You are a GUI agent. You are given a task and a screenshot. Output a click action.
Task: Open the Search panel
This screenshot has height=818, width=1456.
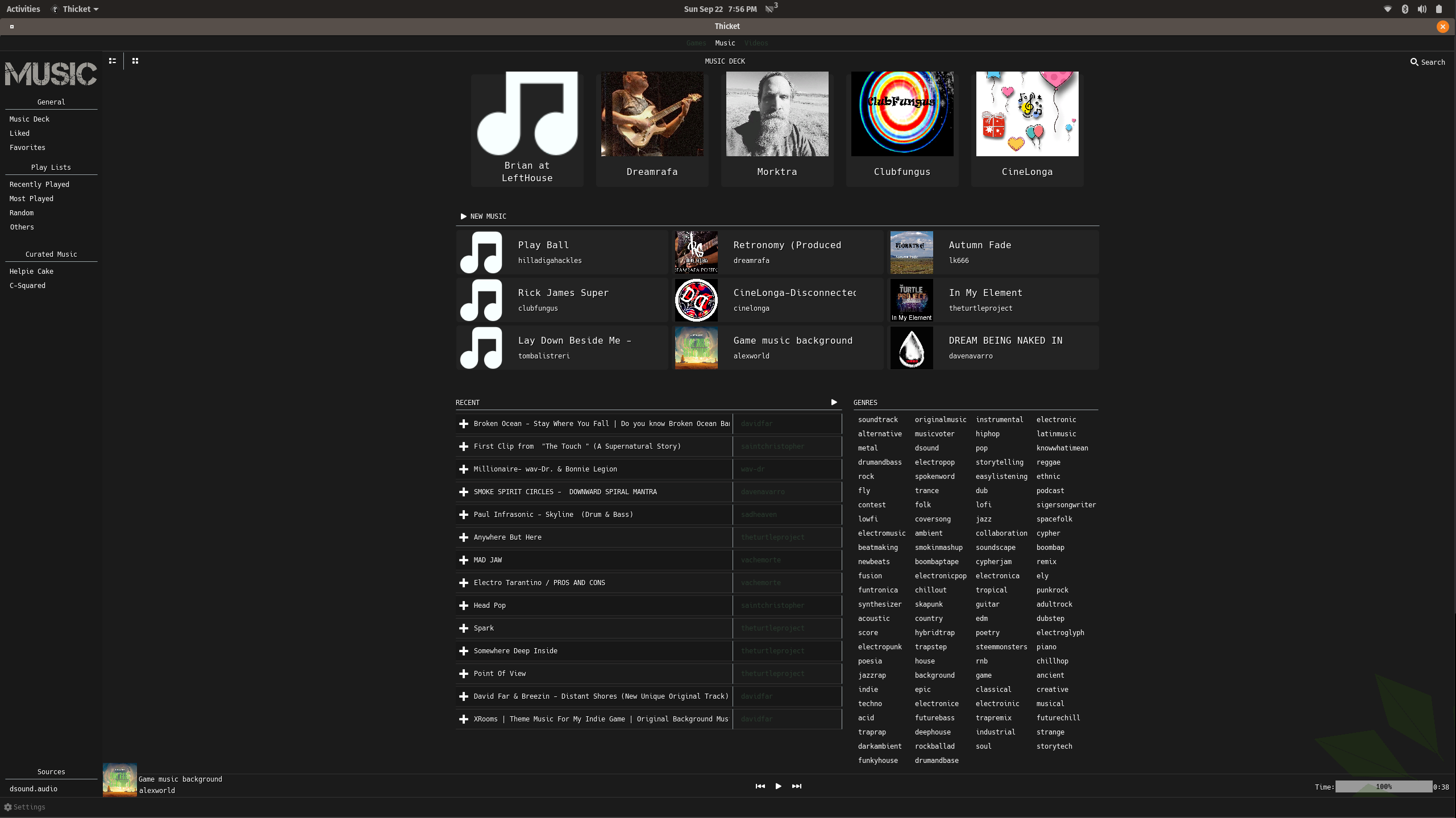point(1428,62)
